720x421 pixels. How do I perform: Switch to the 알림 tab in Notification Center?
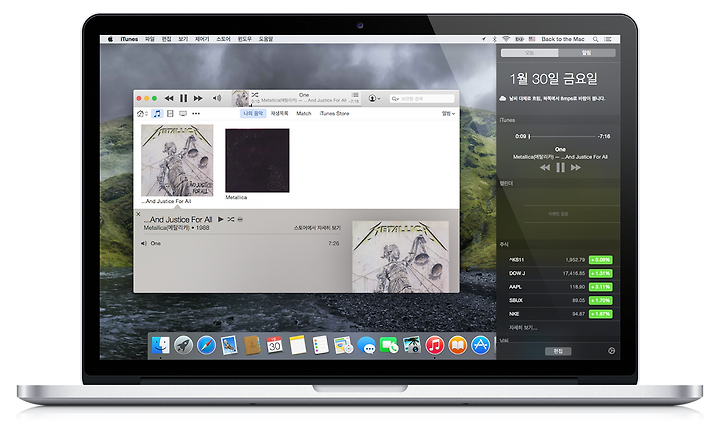(x=587, y=53)
